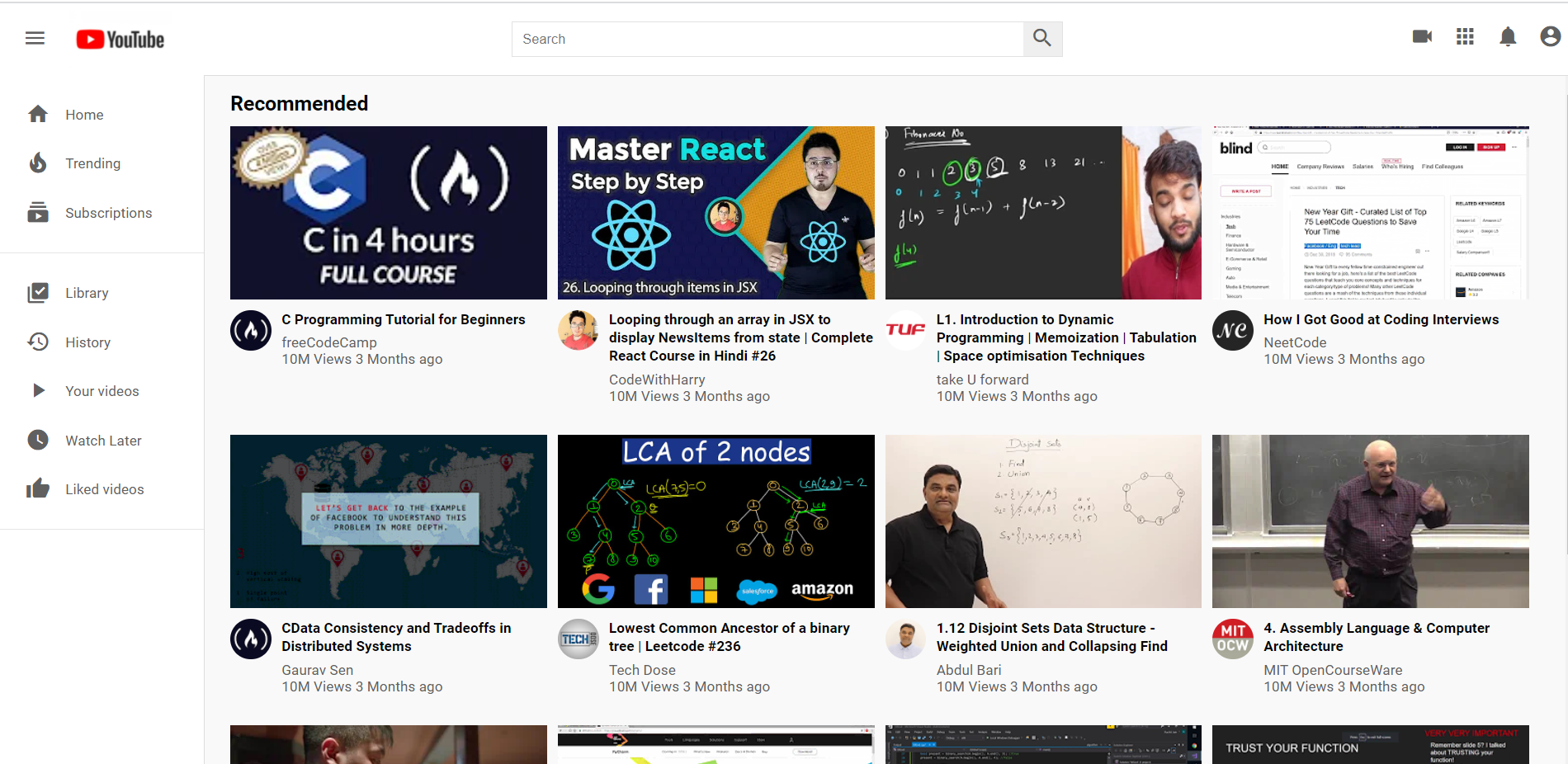Click the Subscriptions icon in sidebar
The height and width of the screenshot is (764, 1568).
[x=38, y=213]
